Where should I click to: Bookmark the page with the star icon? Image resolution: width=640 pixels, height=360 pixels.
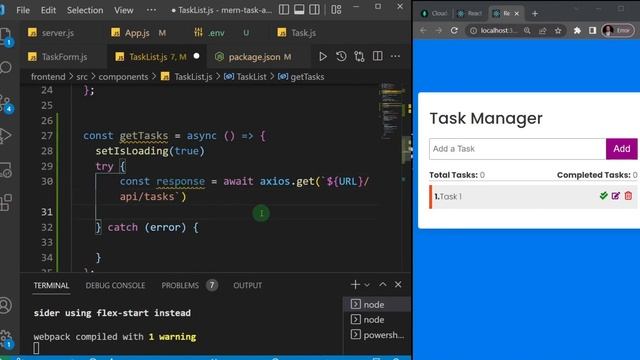pyautogui.click(x=558, y=31)
